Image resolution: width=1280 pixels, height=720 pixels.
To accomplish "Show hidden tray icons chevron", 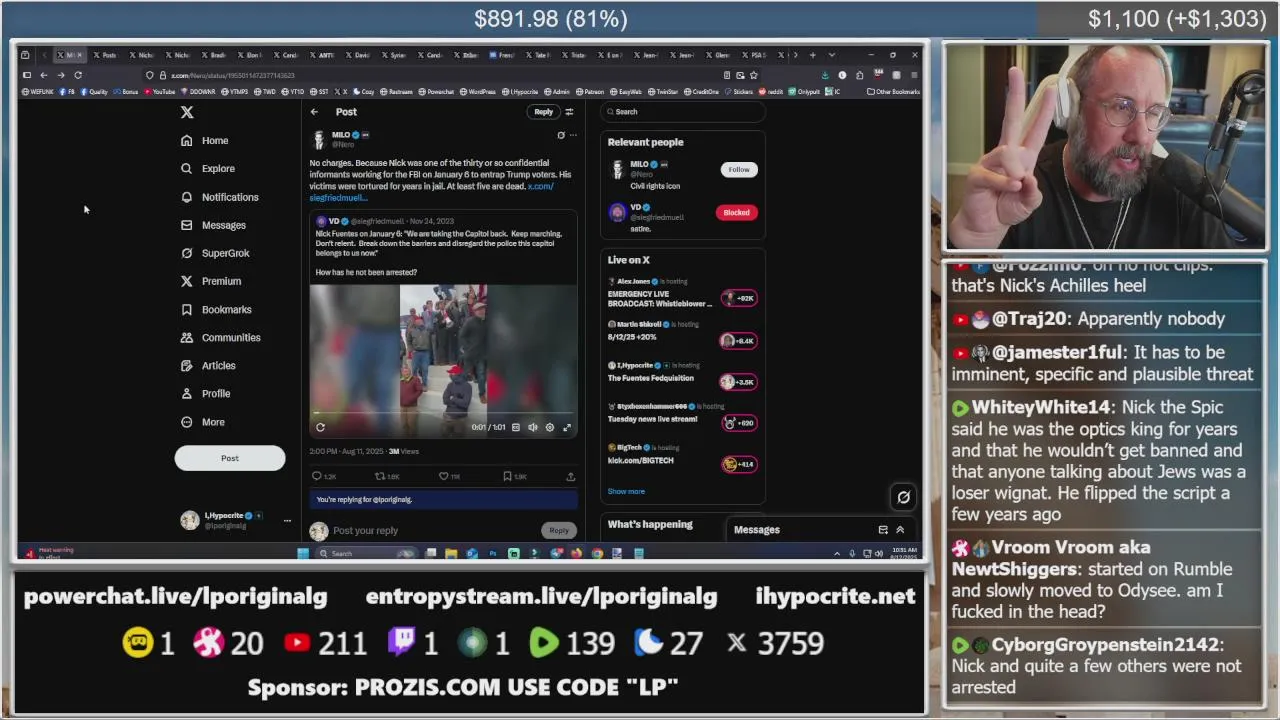I will tap(837, 553).
